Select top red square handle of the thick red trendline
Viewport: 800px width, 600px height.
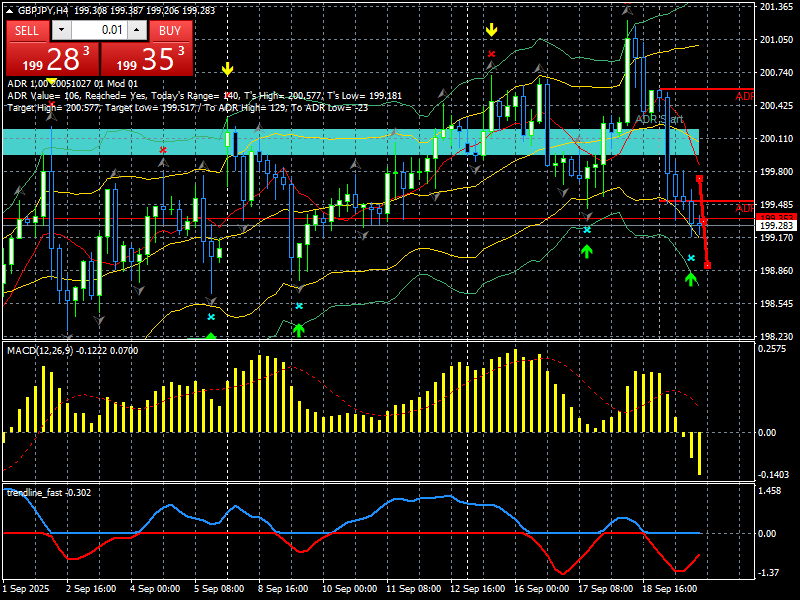[x=699, y=179]
